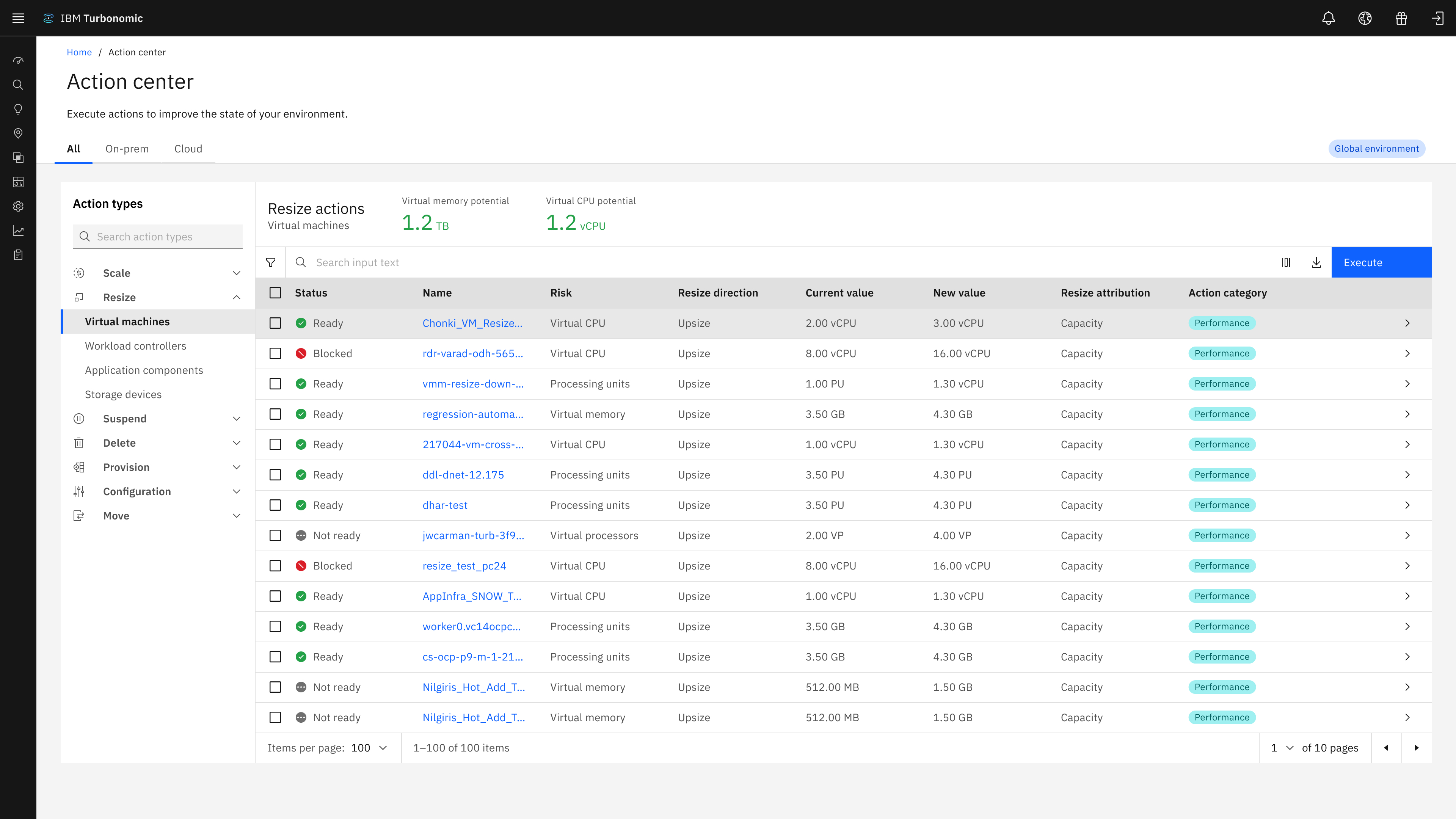Image resolution: width=1456 pixels, height=819 pixels.
Task: Expand the Scale action type
Action: coord(157,273)
